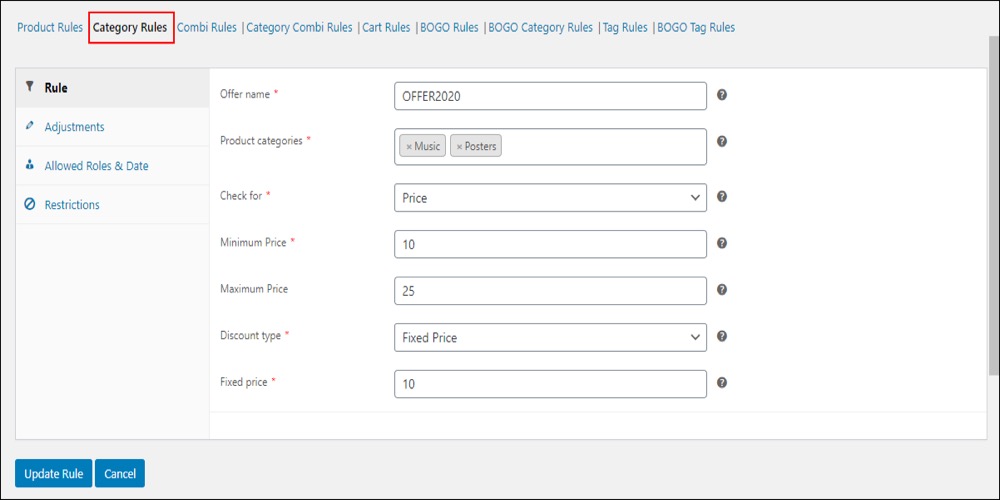This screenshot has width=1000, height=500.
Task: Focus the Minimum Price input
Action: [550, 244]
